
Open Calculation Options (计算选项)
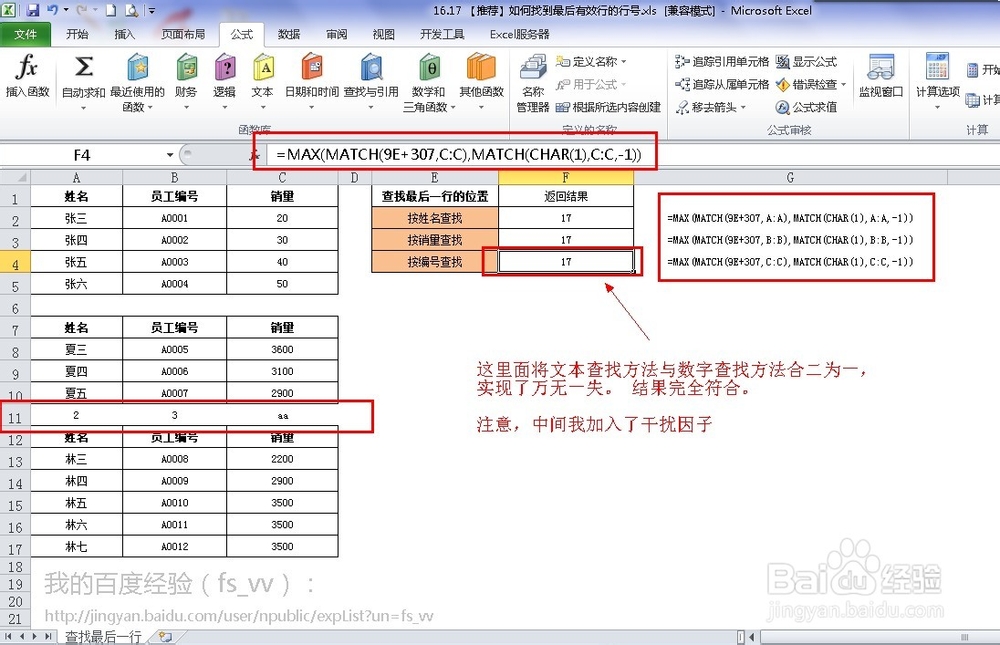click(938, 81)
